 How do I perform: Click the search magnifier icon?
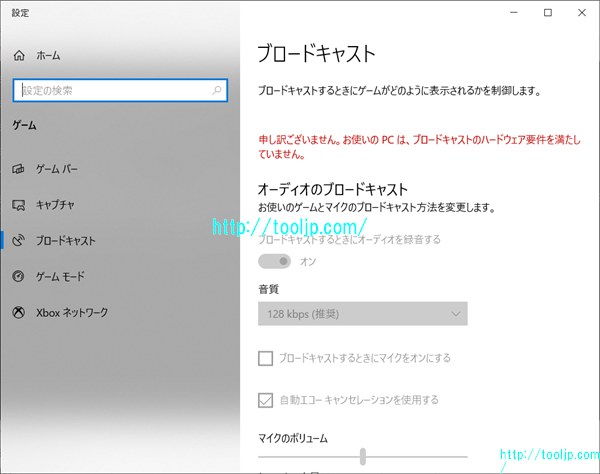217,90
